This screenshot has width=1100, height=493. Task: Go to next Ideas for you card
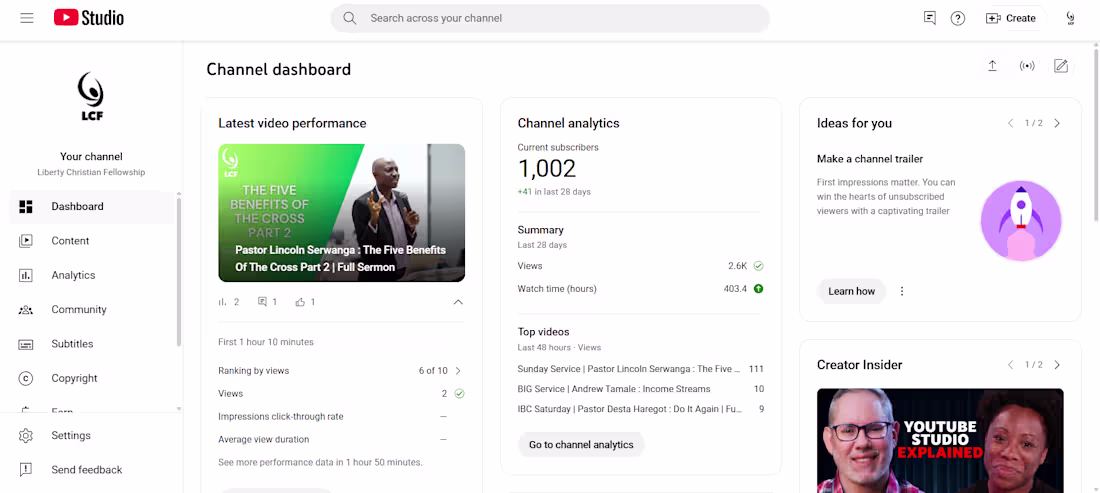[1057, 123]
